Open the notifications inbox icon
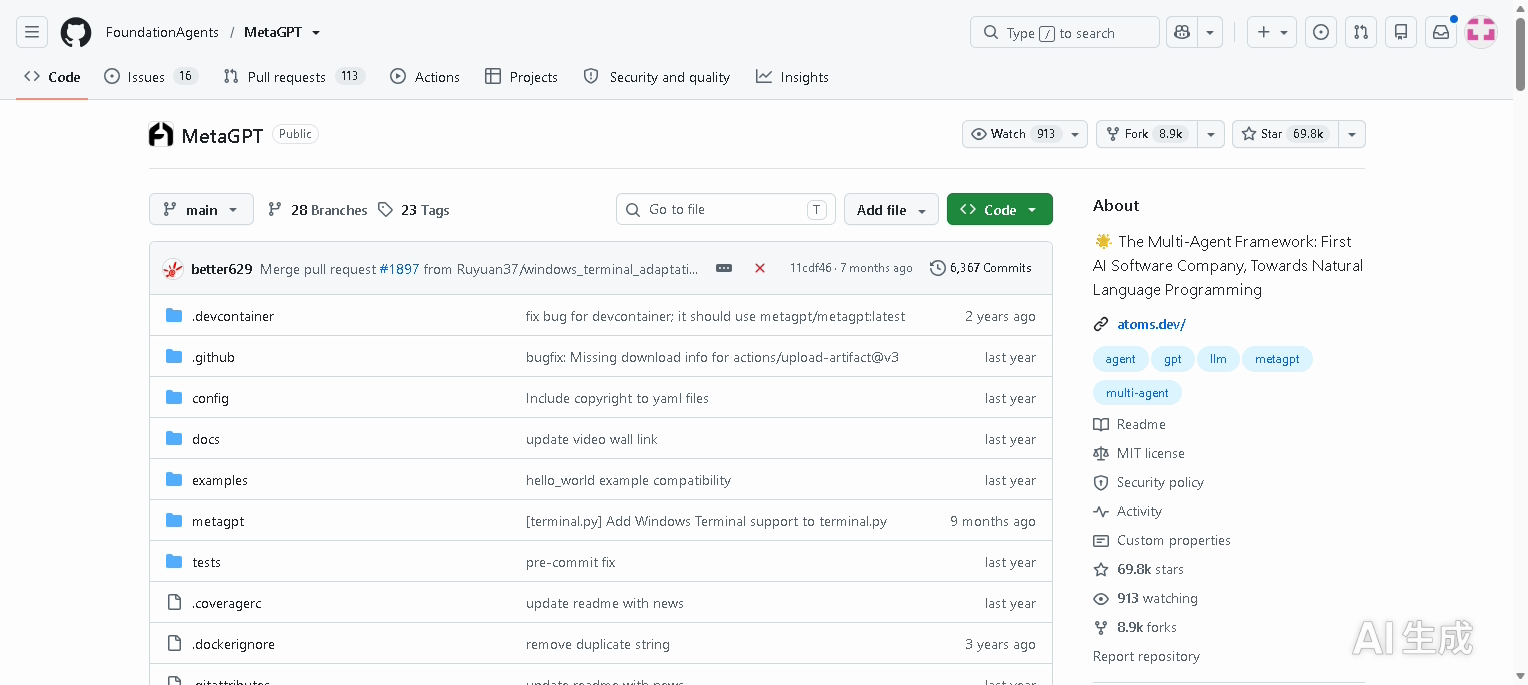This screenshot has height=685, width=1528. (x=1441, y=32)
